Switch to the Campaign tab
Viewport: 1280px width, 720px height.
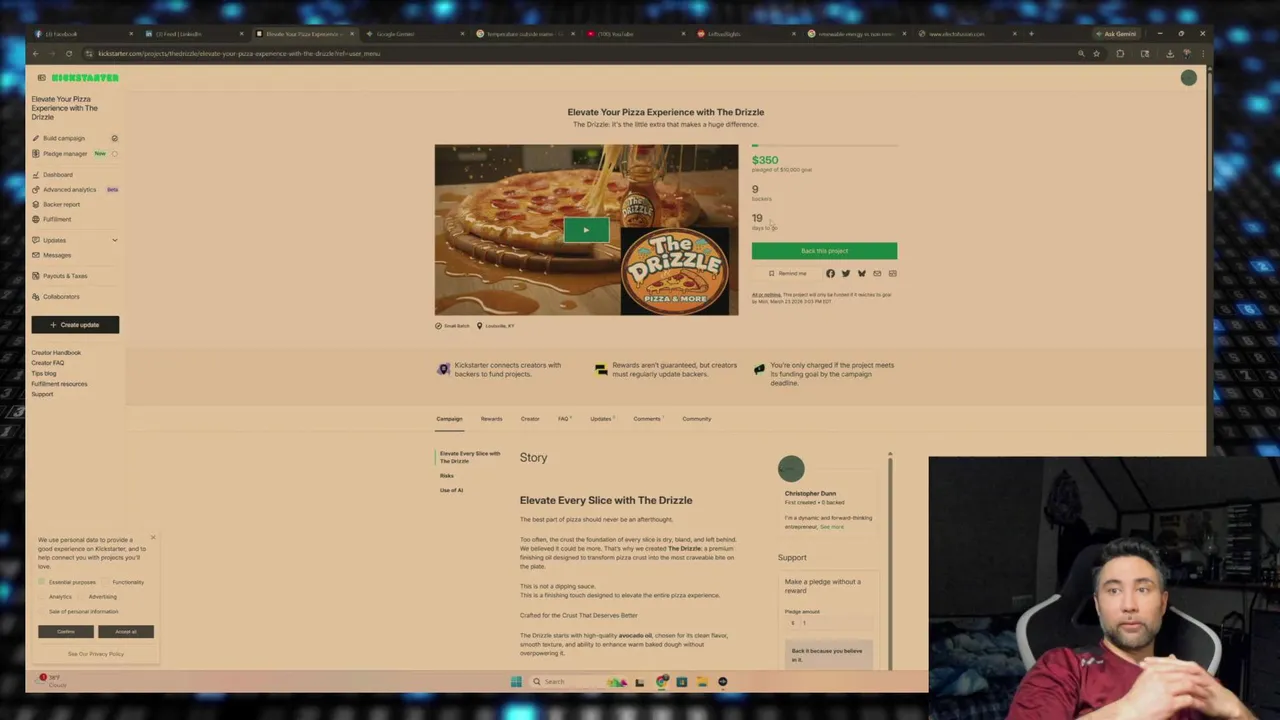click(x=449, y=419)
